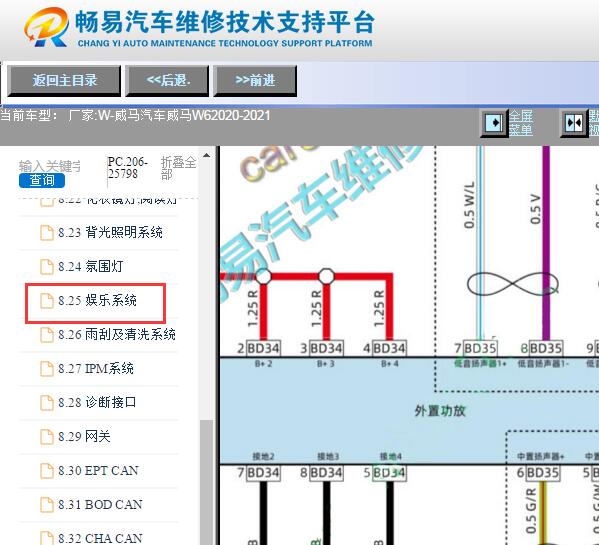Select tree item 8.25 娱乐系统
Image resolution: width=599 pixels, height=545 pixels.
click(x=97, y=300)
